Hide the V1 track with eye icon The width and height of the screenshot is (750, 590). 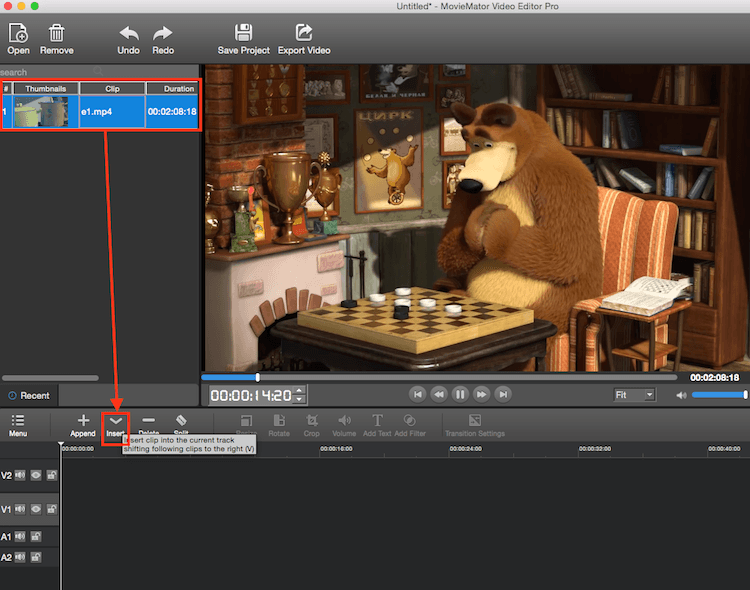[x=35, y=509]
